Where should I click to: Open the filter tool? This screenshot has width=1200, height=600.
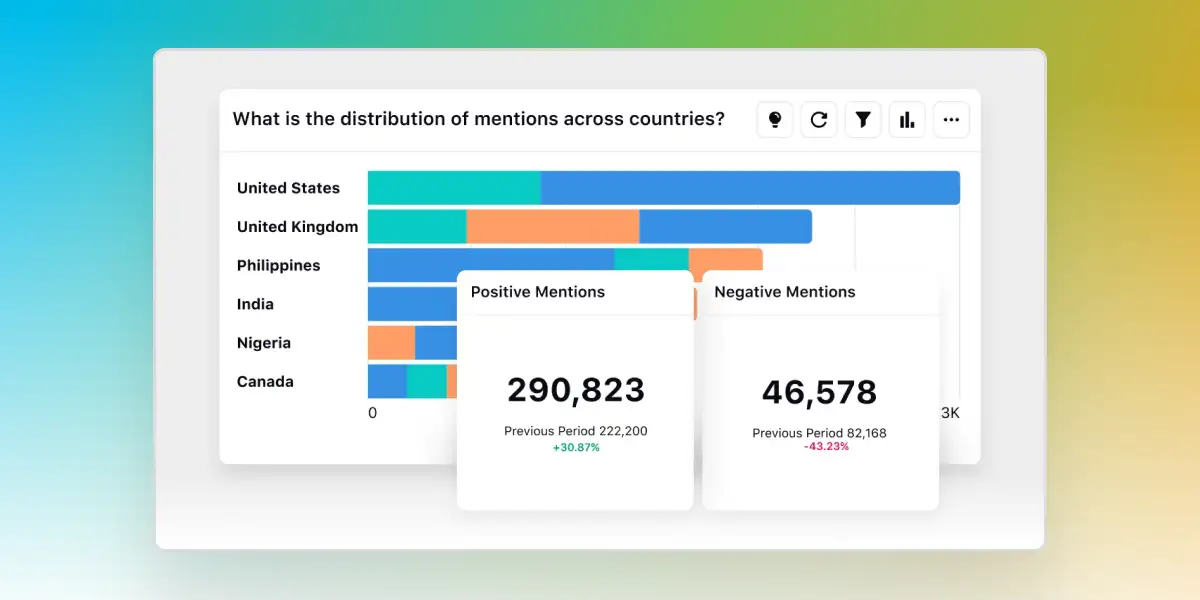863,119
